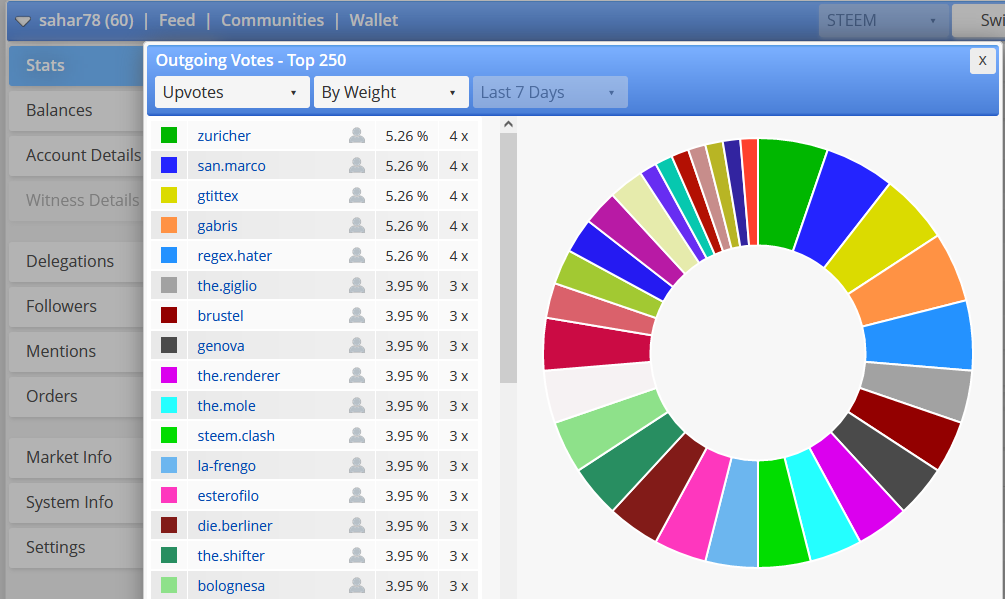Click the profile icon in san.marco row

[357, 165]
